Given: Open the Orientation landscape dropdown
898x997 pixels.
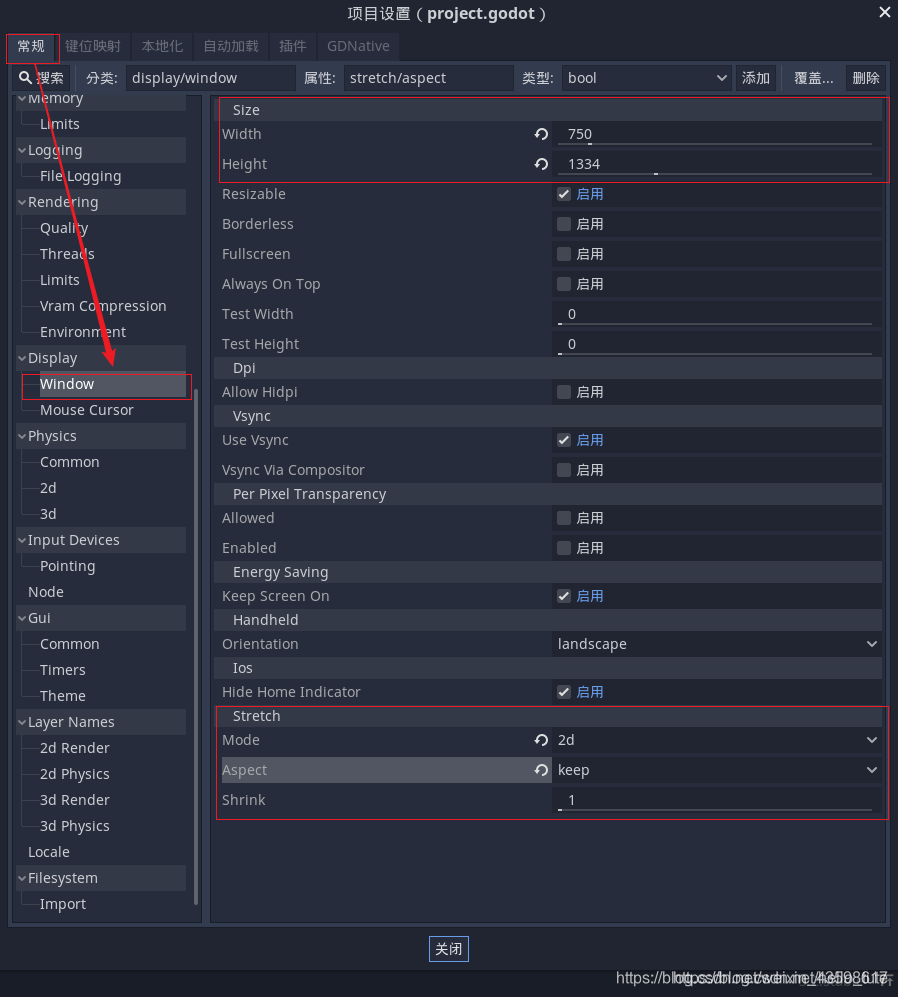Looking at the screenshot, I should point(717,644).
